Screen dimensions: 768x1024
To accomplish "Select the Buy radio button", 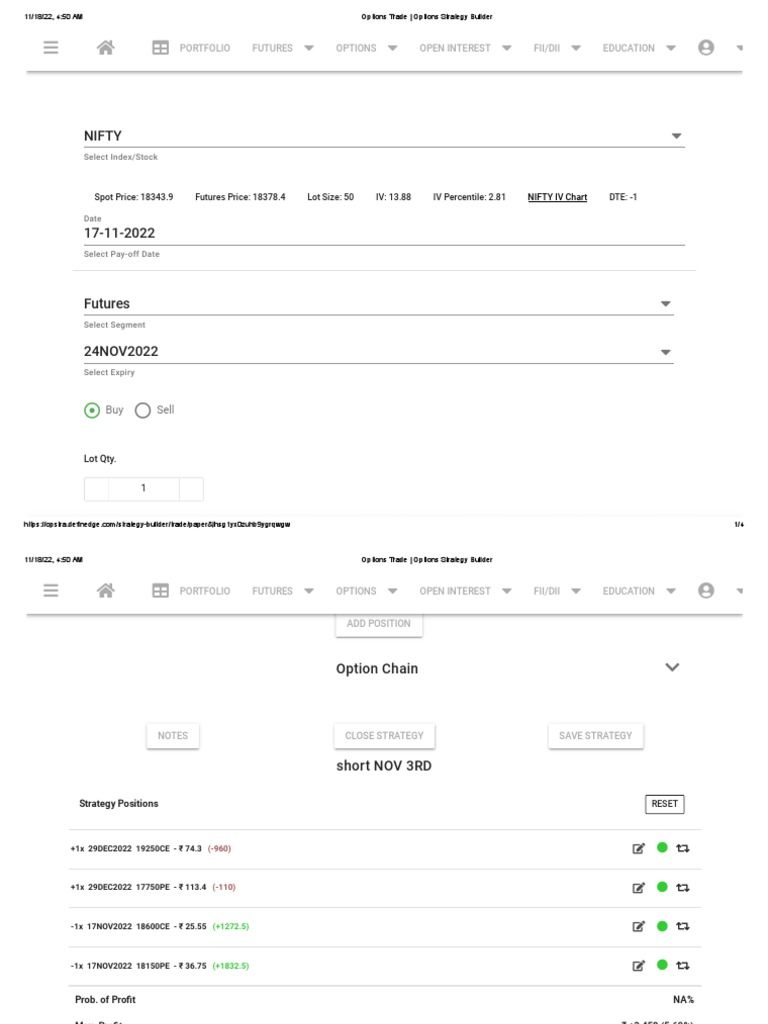I will click(92, 410).
